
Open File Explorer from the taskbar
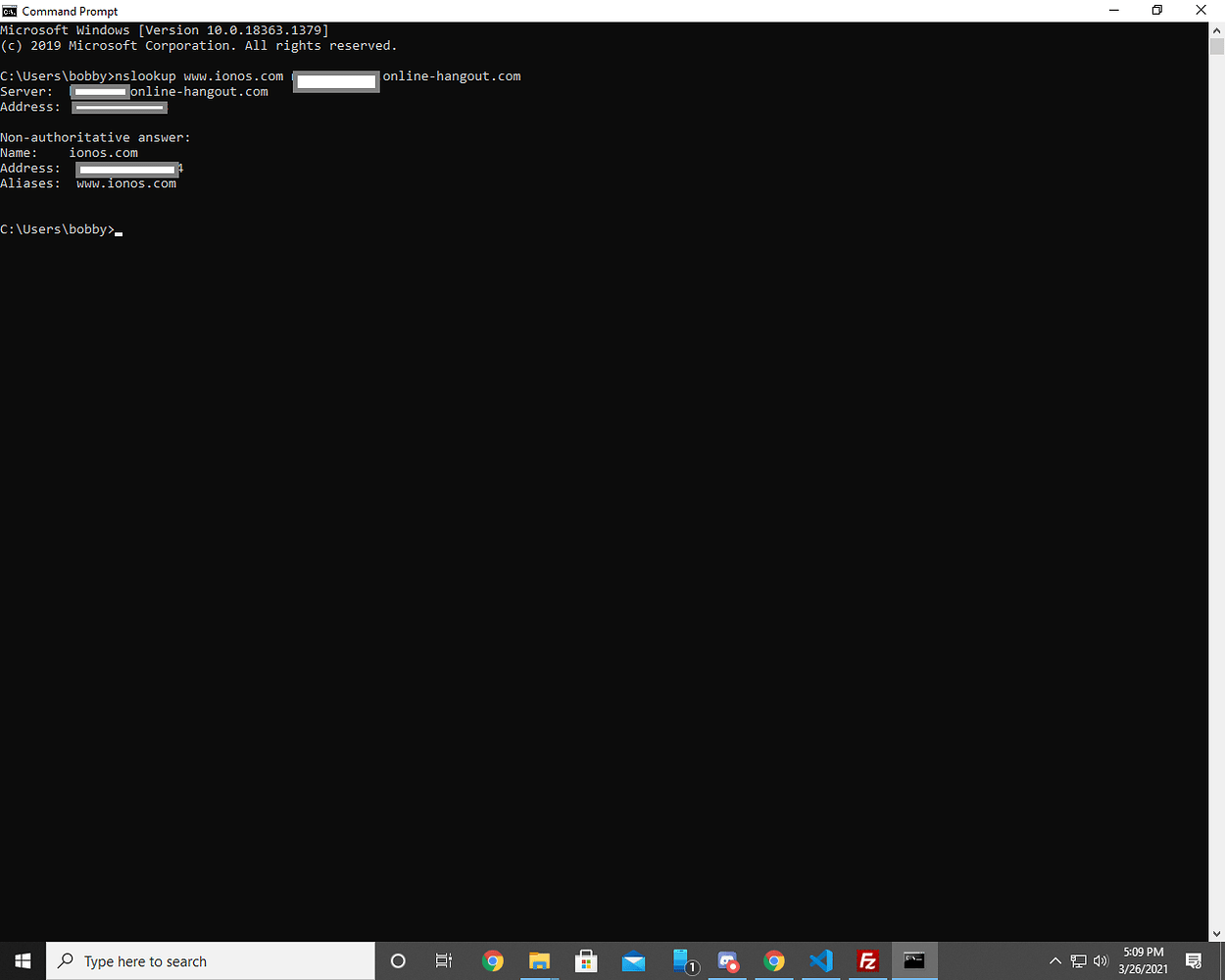[539, 960]
